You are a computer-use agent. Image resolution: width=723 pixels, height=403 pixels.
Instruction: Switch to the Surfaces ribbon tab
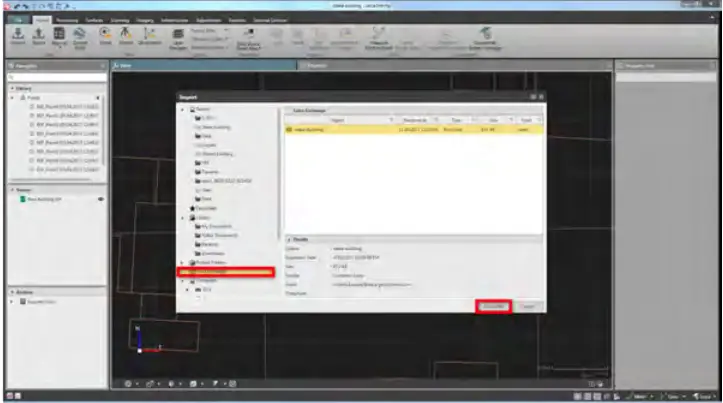[94, 20]
